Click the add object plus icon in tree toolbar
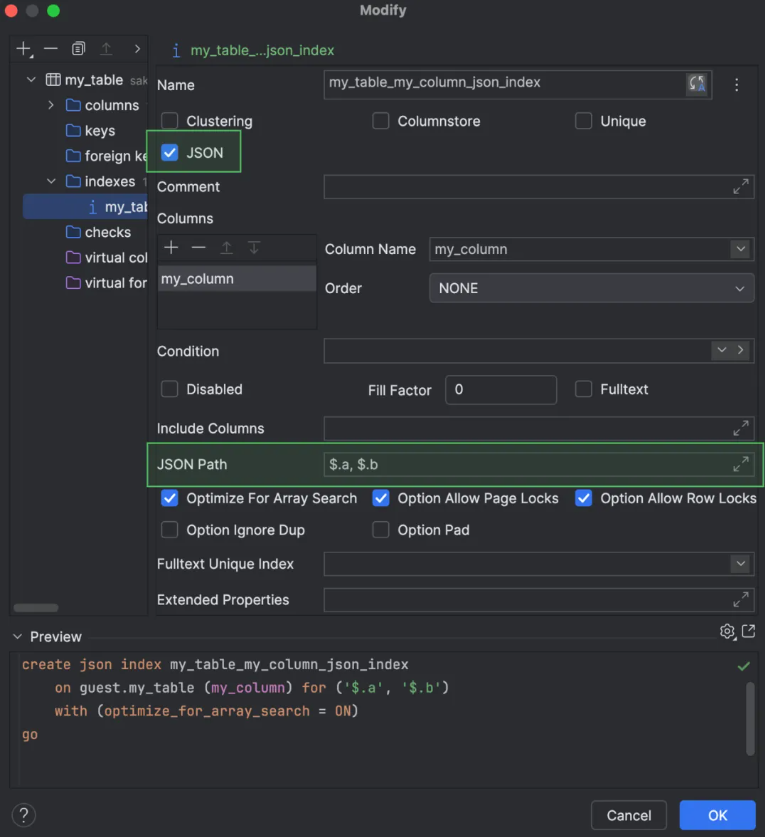 point(24,49)
